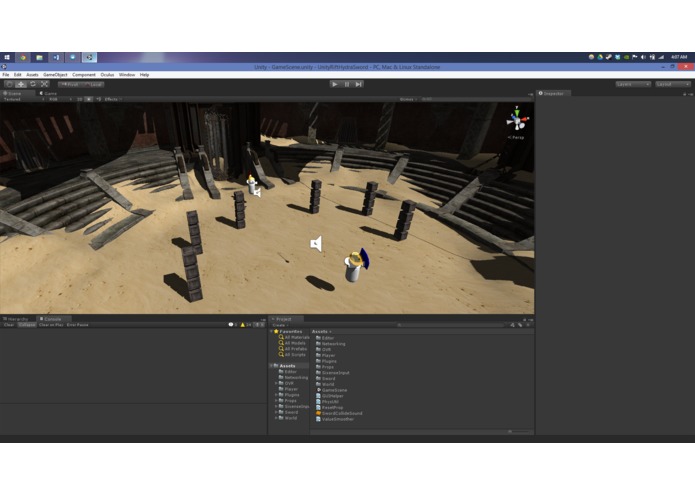Adjust the Project icon size slider
695x494 pixels.
point(517,431)
